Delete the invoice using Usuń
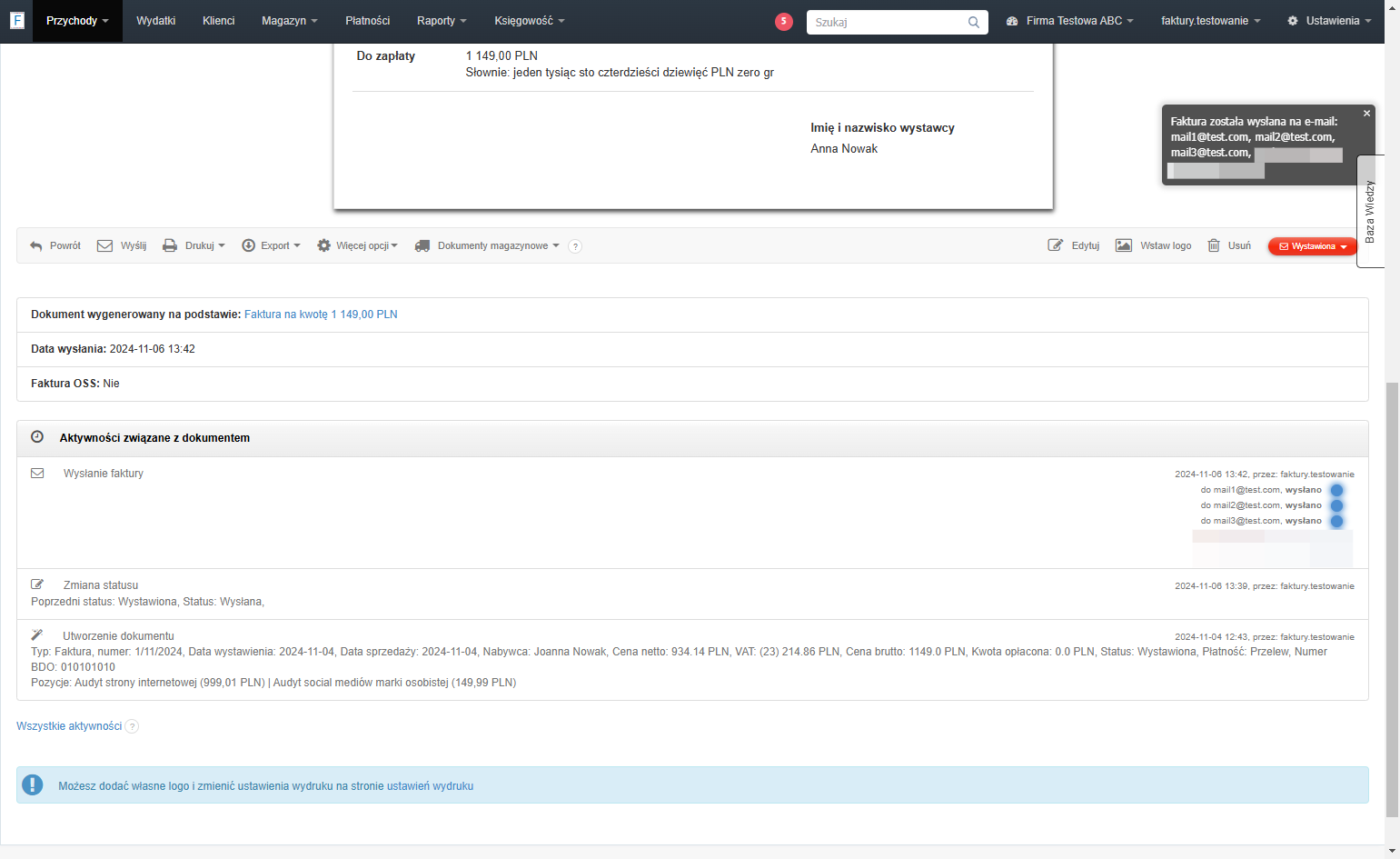This screenshot has height=859, width=1400. (1229, 245)
